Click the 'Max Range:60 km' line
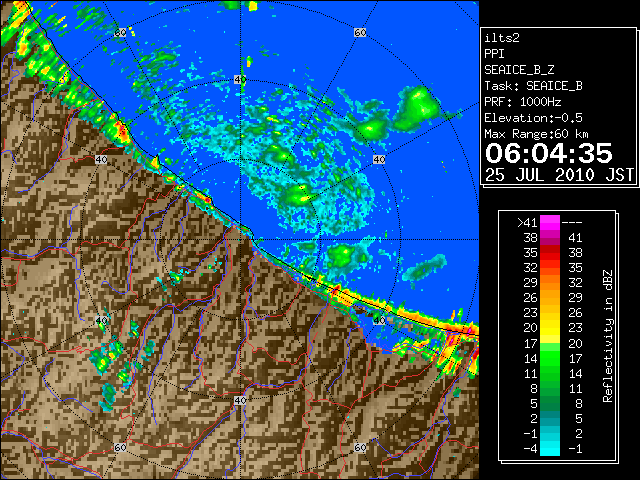 536,134
